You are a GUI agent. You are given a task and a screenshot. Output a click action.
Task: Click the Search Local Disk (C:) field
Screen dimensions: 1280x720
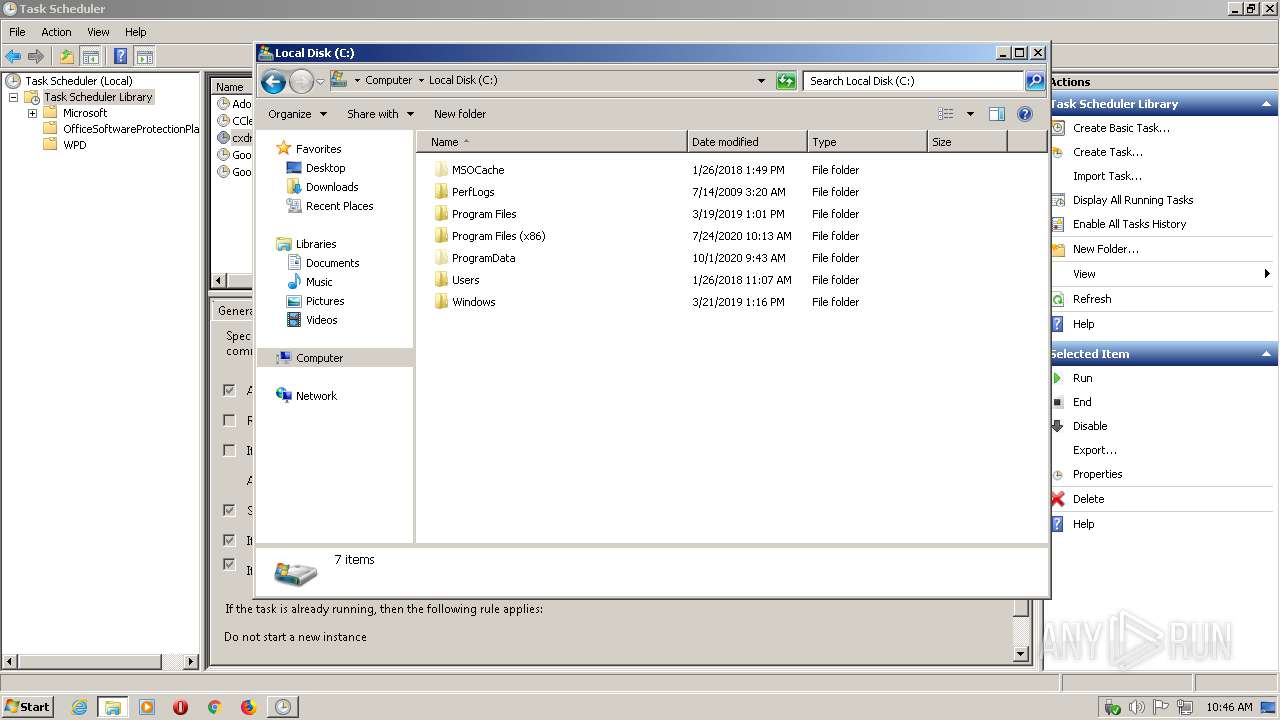913,81
